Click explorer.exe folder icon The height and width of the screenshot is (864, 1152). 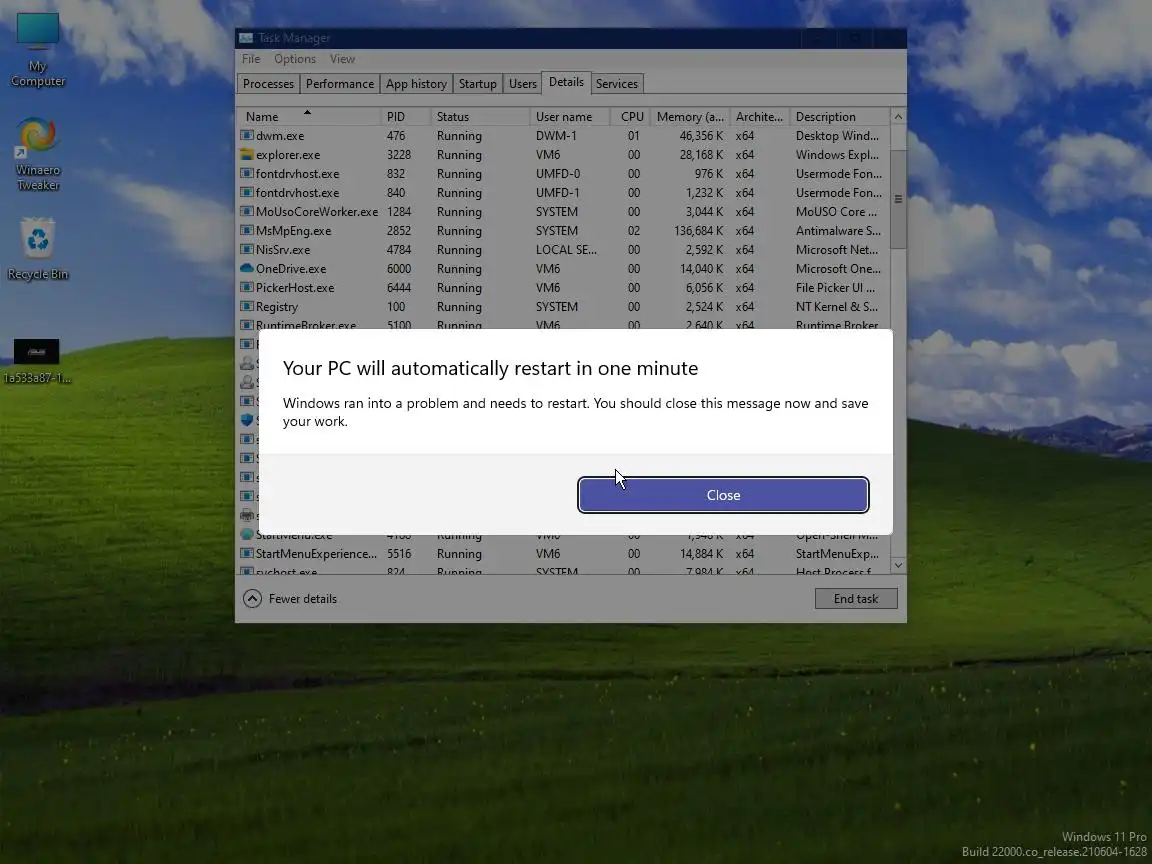pos(247,154)
